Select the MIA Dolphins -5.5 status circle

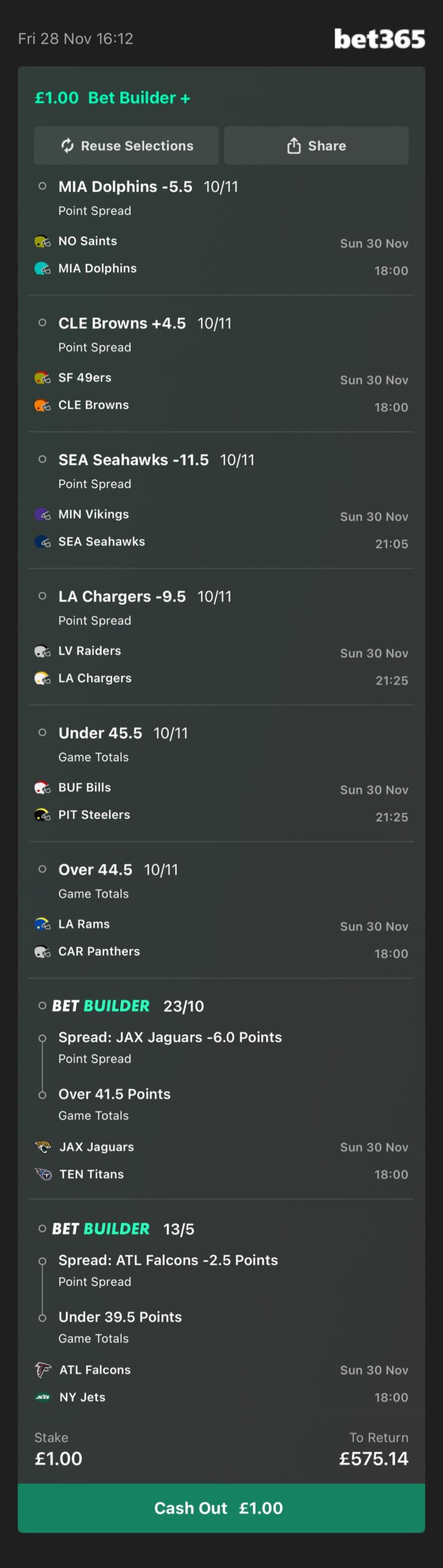click(x=42, y=186)
